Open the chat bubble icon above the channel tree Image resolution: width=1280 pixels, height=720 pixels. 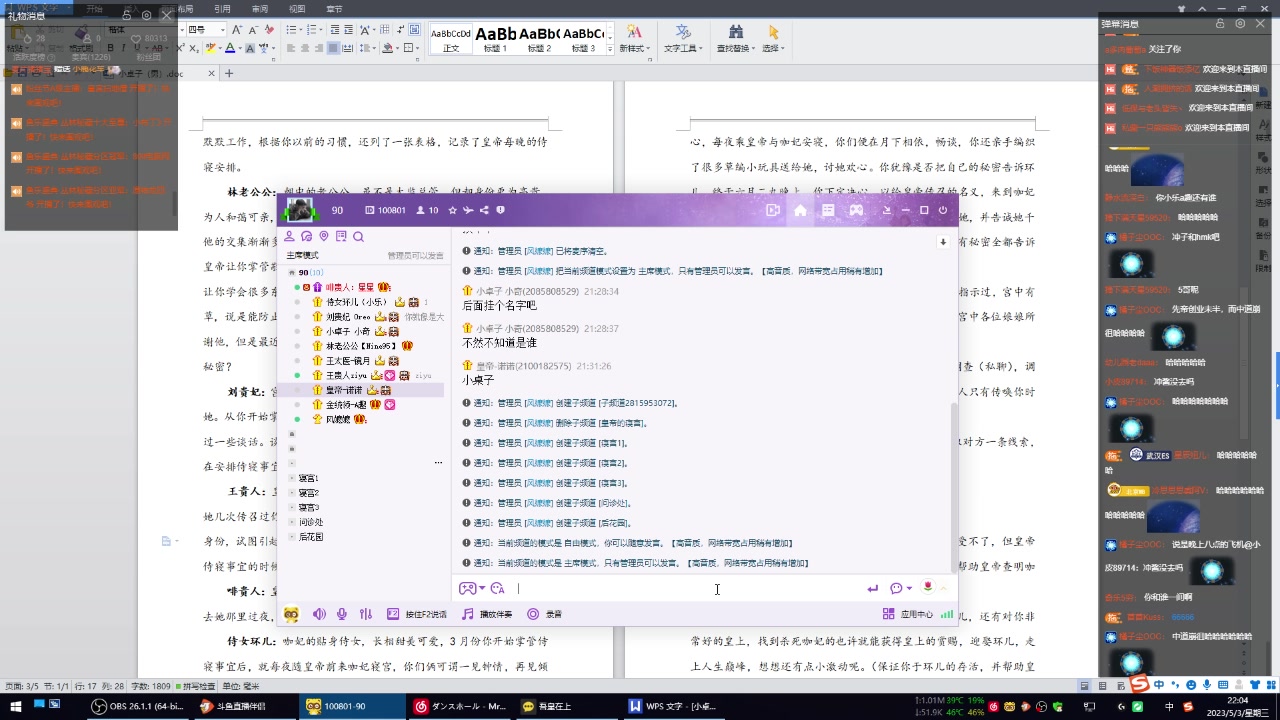tap(307, 236)
